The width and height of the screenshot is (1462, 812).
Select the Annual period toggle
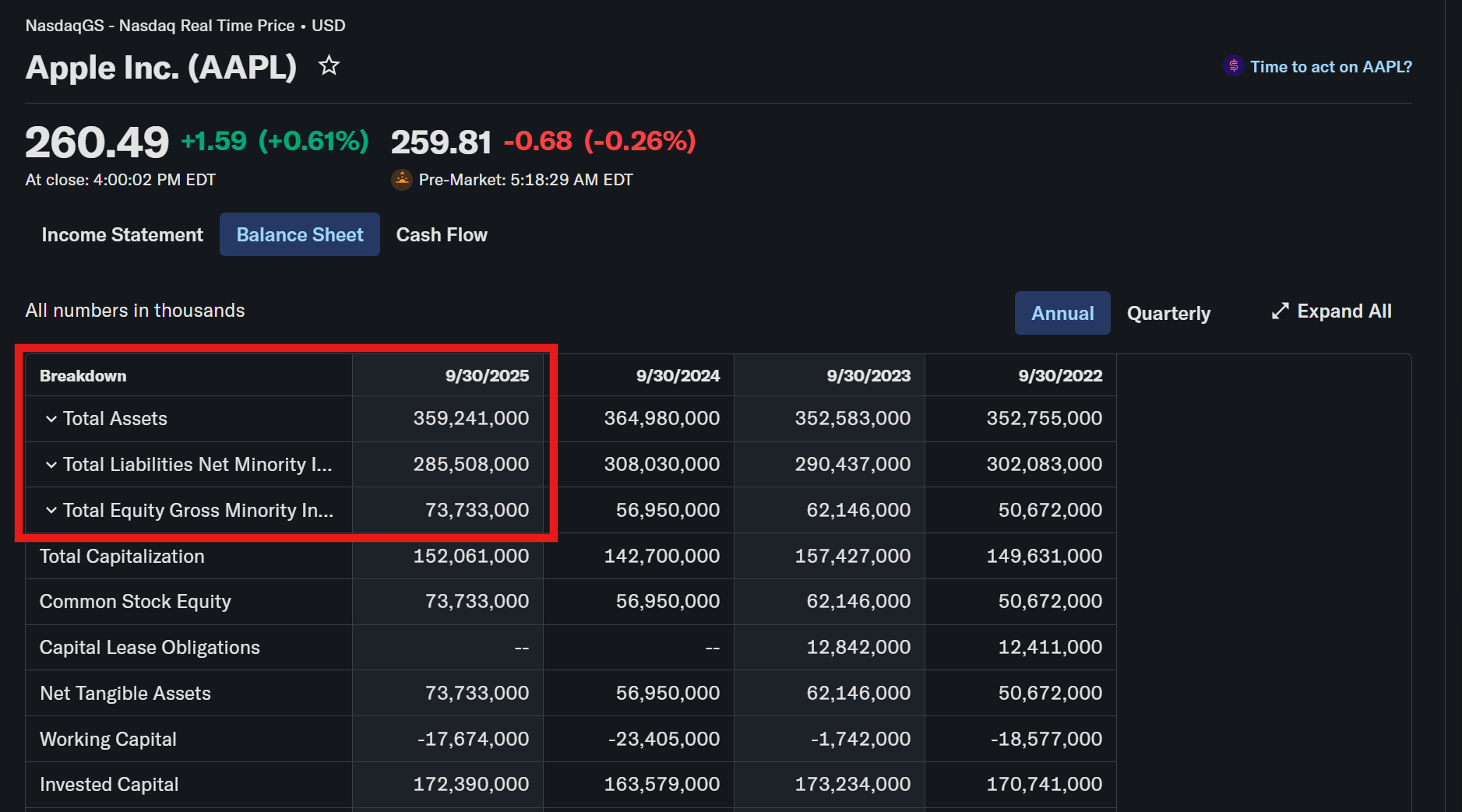pyautogui.click(x=1062, y=313)
